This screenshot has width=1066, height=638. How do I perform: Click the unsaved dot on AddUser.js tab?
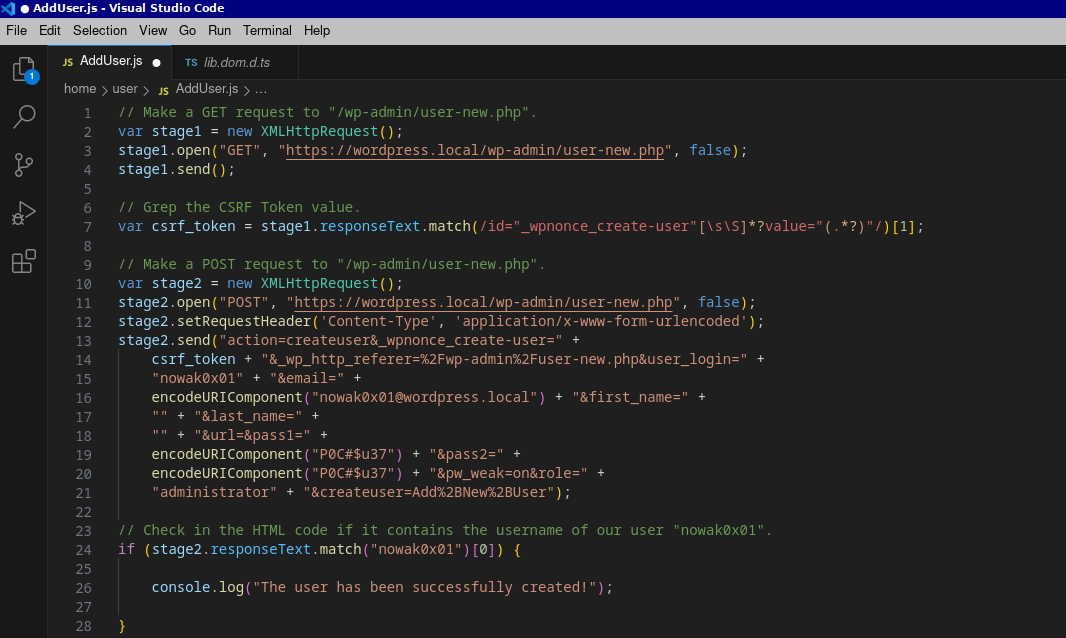(x=156, y=63)
